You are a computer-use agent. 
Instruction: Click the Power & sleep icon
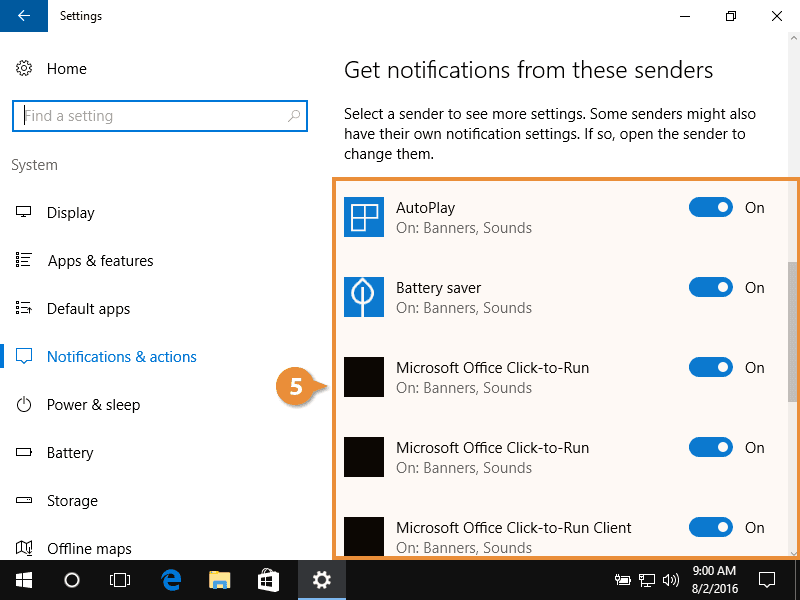tap(23, 405)
